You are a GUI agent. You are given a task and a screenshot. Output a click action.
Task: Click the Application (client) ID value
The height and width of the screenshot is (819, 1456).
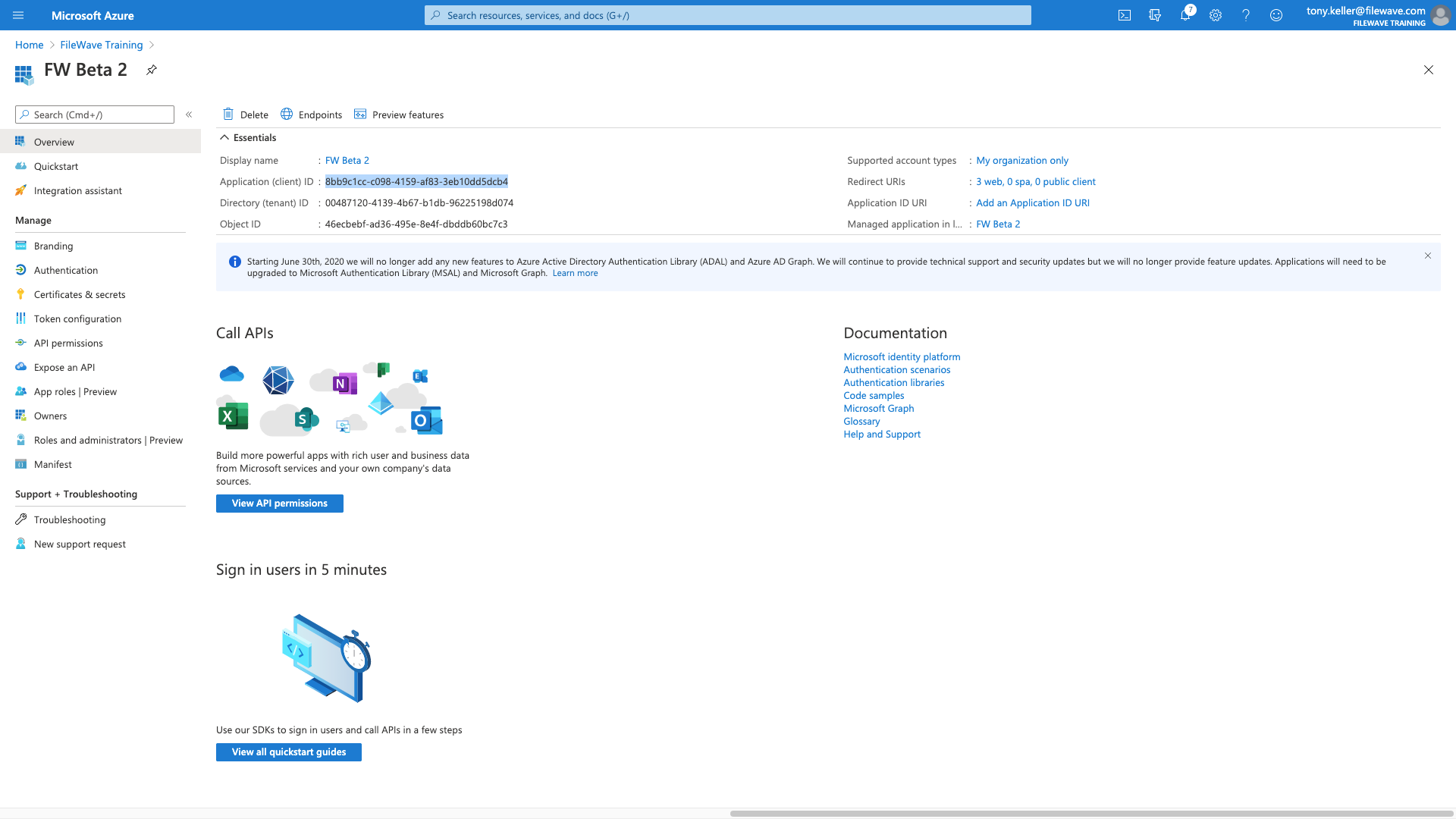coord(416,181)
